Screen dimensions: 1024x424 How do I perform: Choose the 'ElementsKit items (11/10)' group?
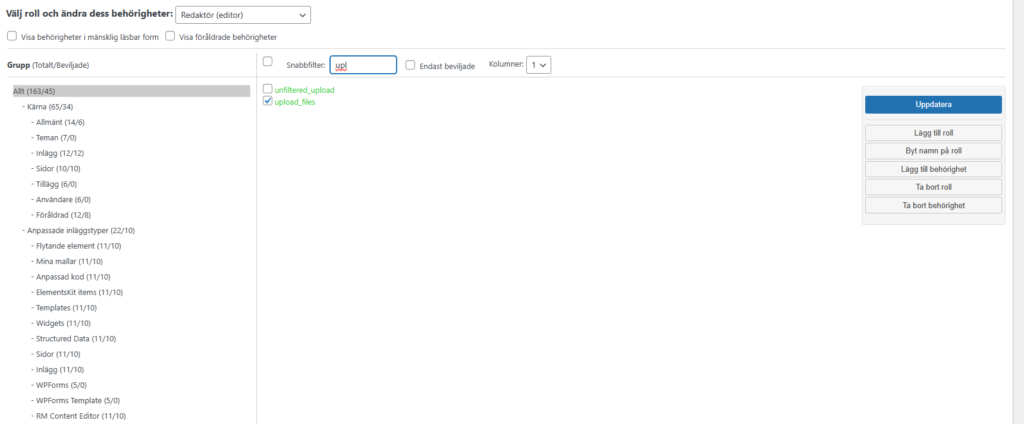[x=78, y=292]
